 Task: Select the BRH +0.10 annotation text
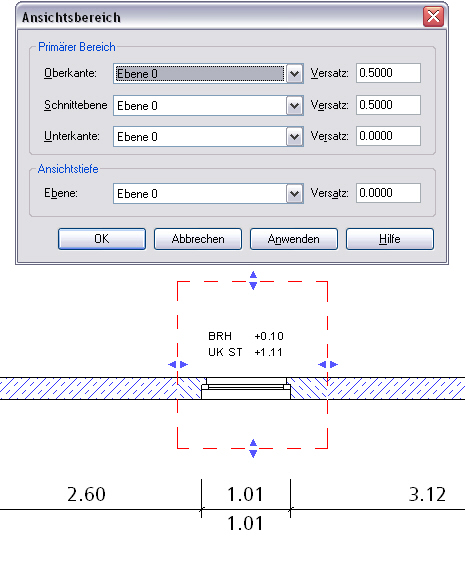pyautogui.click(x=246, y=336)
